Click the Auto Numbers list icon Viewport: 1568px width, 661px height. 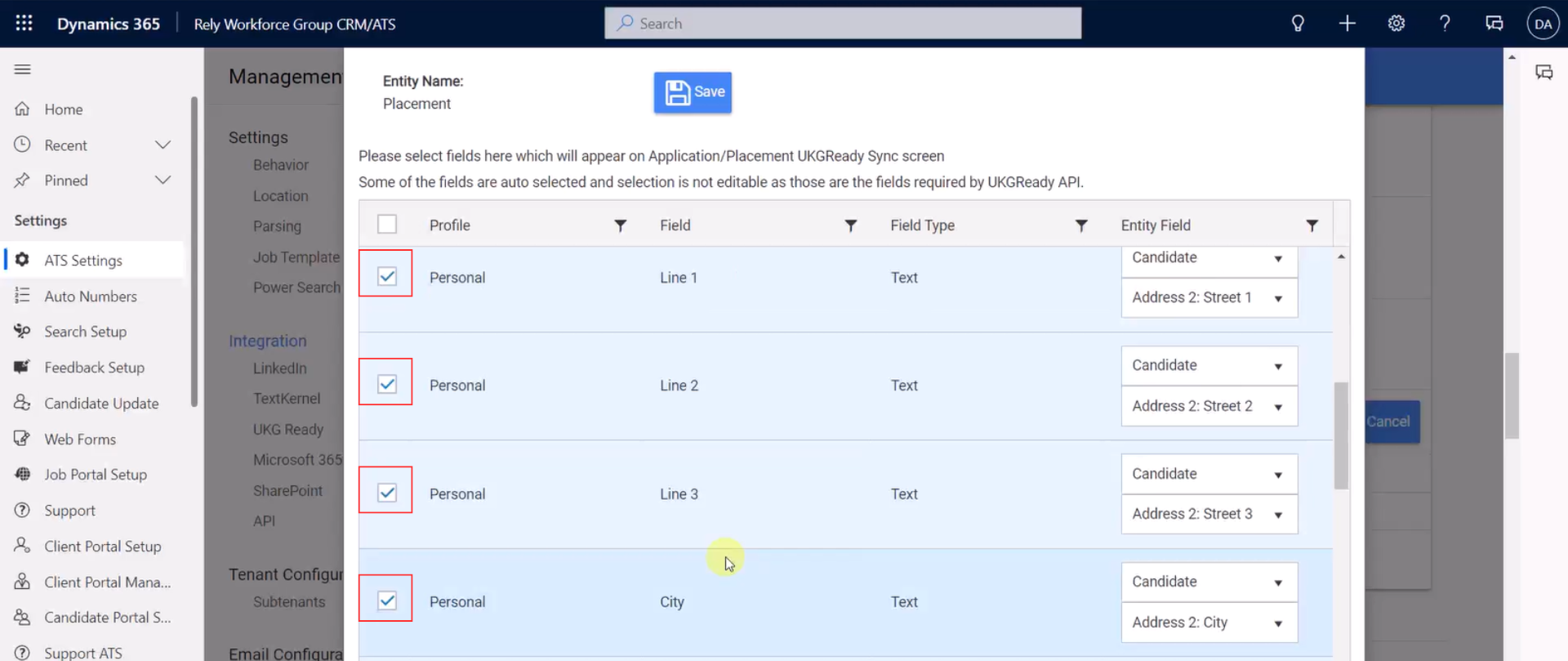(22, 296)
